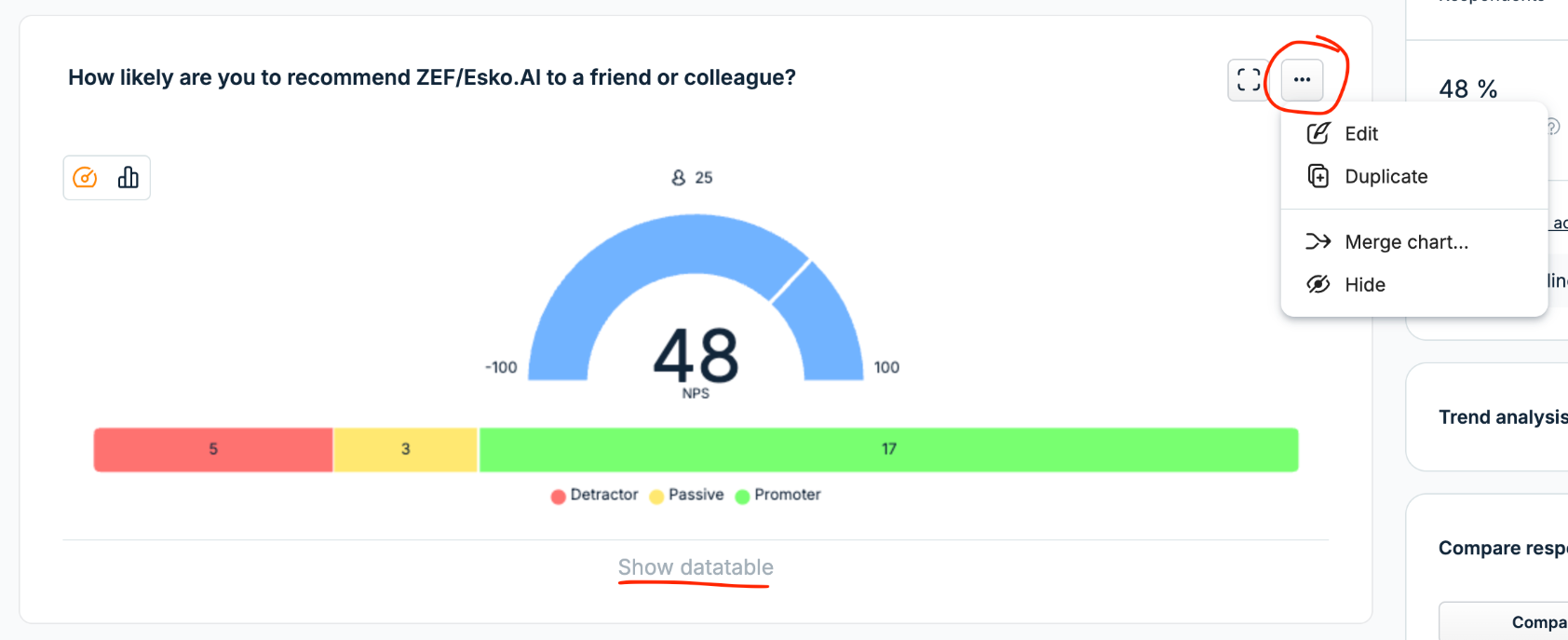Click the green Promoter bar segment
Screen dimensions: 1568x640
[x=889, y=449]
